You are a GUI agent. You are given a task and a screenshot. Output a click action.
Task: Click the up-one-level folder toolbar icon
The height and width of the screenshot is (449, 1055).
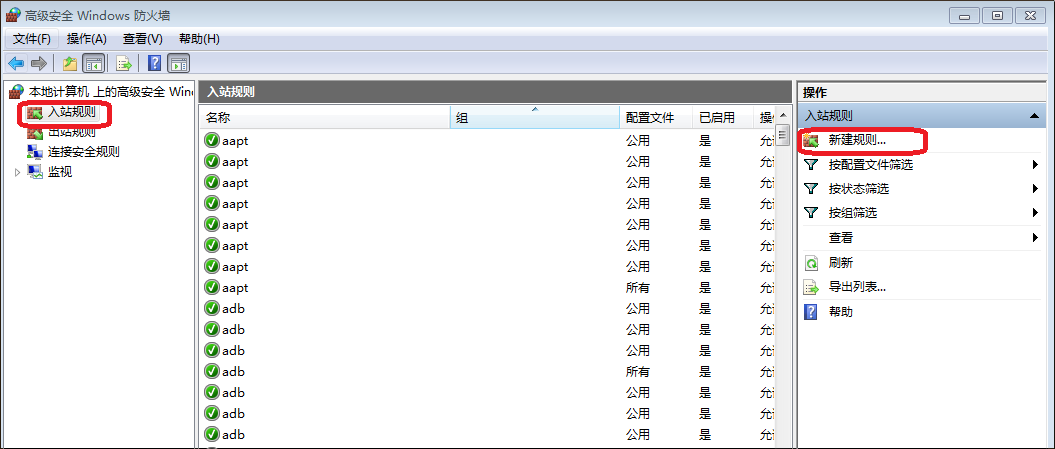point(70,63)
